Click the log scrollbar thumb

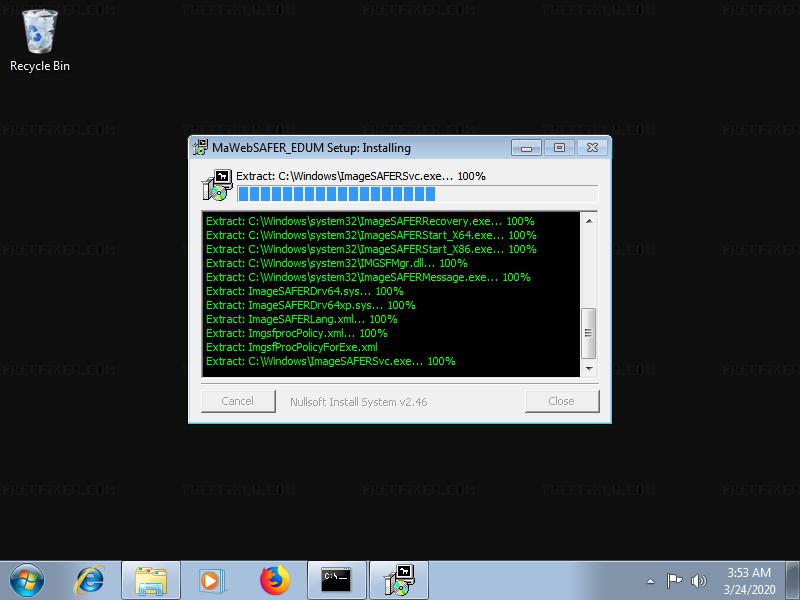coord(589,333)
